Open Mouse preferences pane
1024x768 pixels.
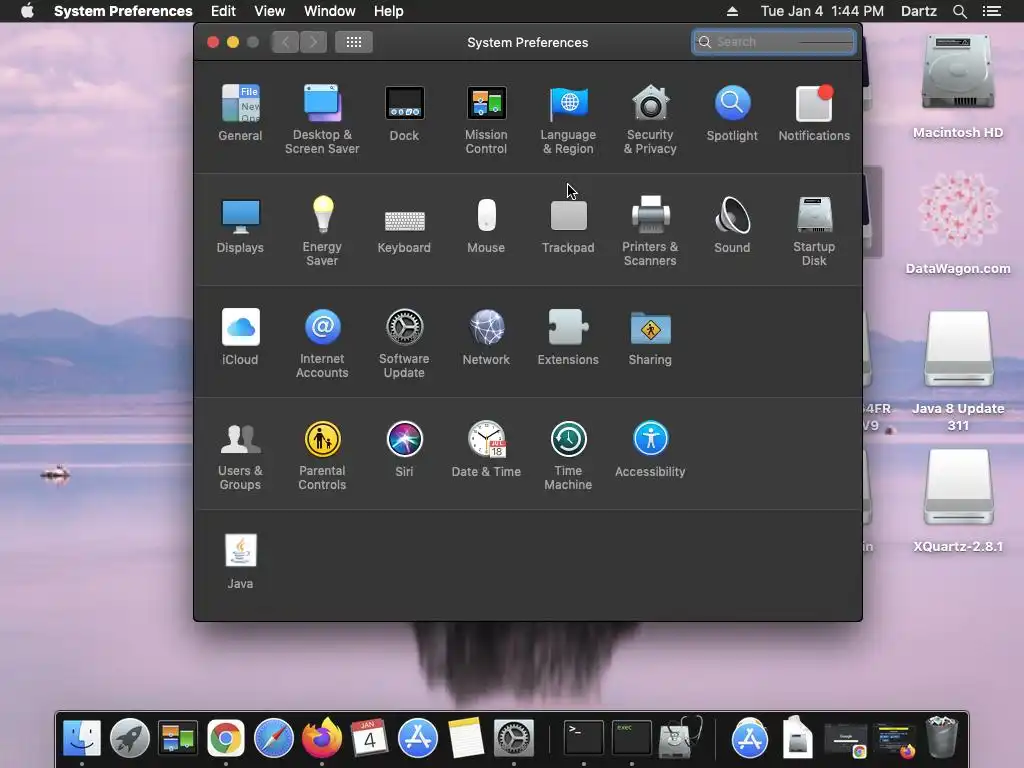pyautogui.click(x=486, y=225)
